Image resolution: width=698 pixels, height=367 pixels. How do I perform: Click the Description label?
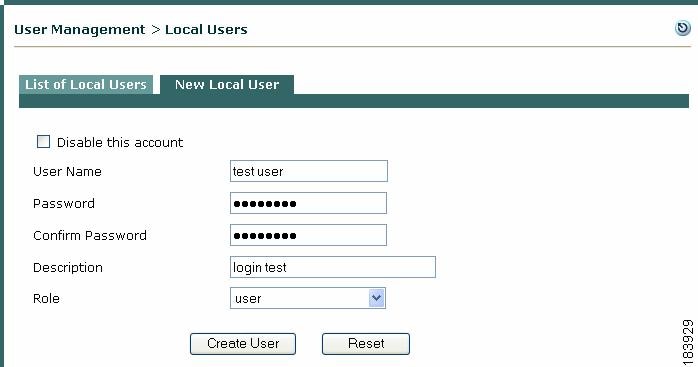click(68, 268)
